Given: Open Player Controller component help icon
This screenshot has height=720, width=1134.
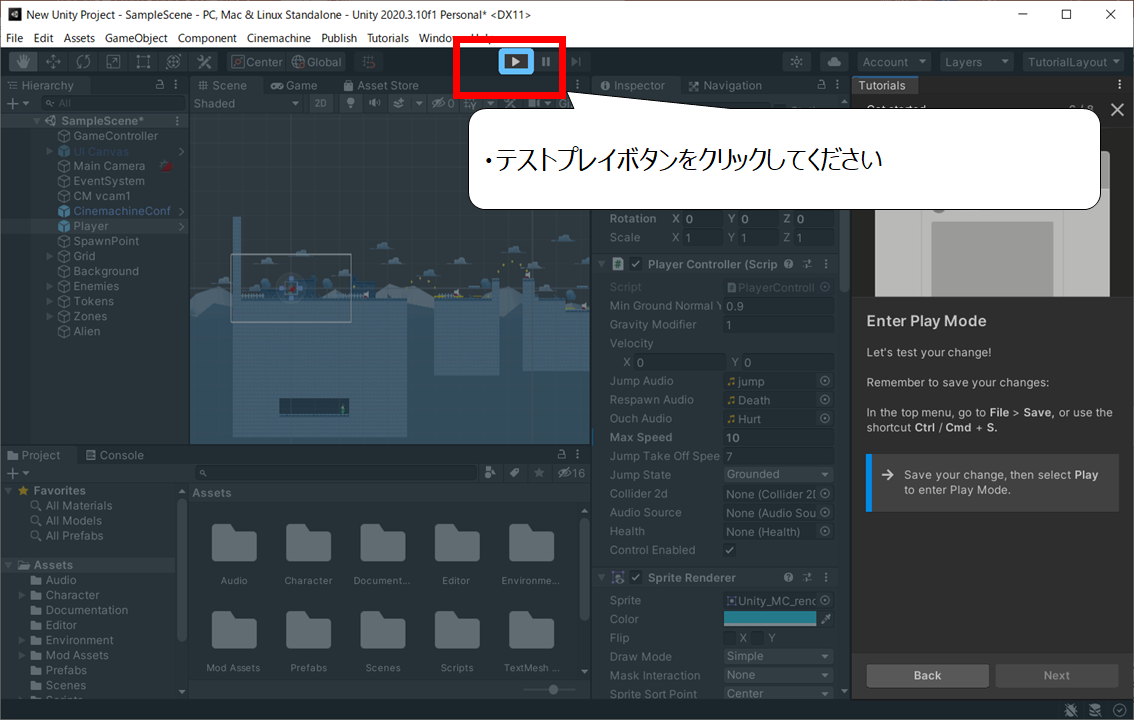Looking at the screenshot, I should pos(788,264).
